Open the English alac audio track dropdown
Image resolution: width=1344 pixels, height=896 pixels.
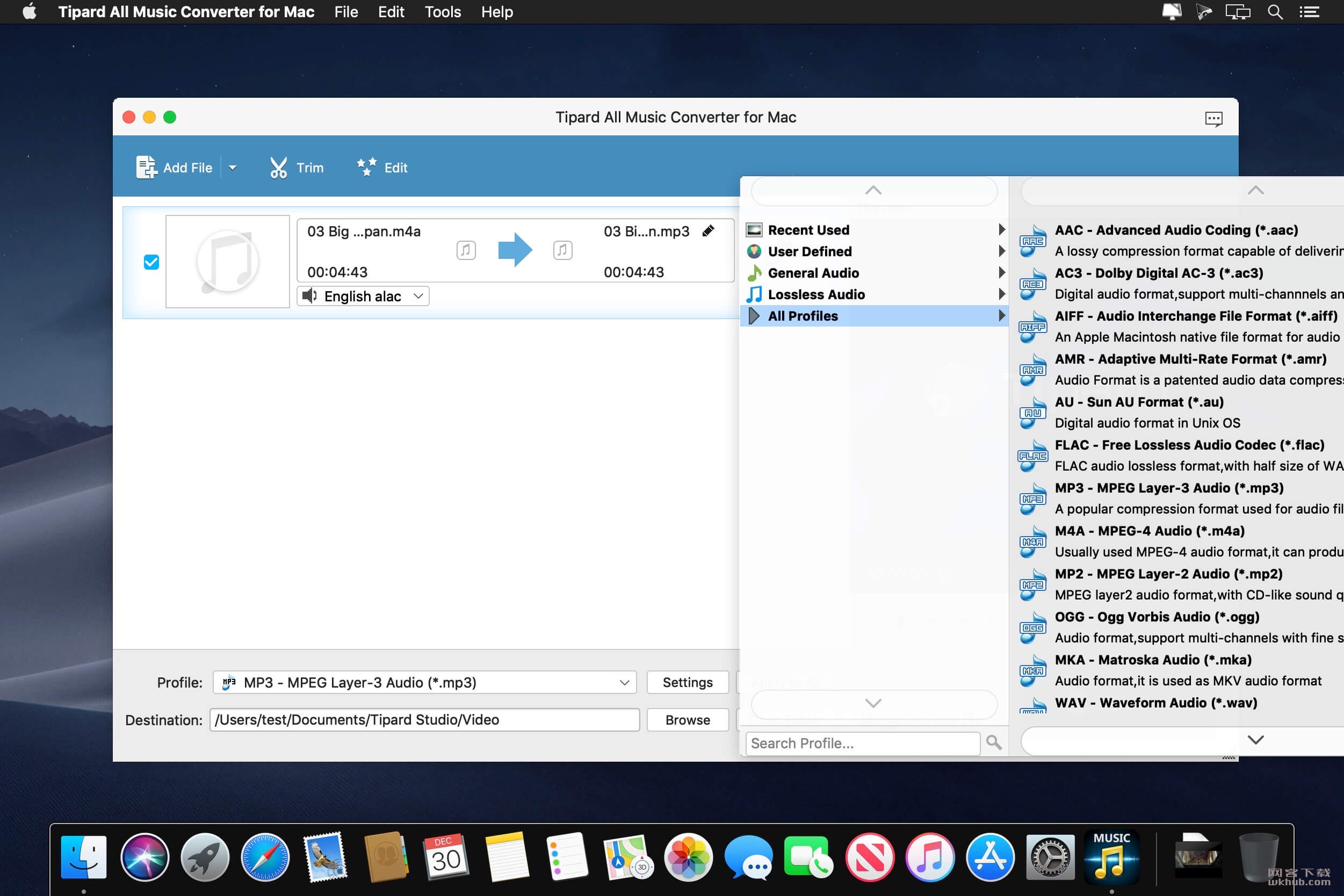364,296
